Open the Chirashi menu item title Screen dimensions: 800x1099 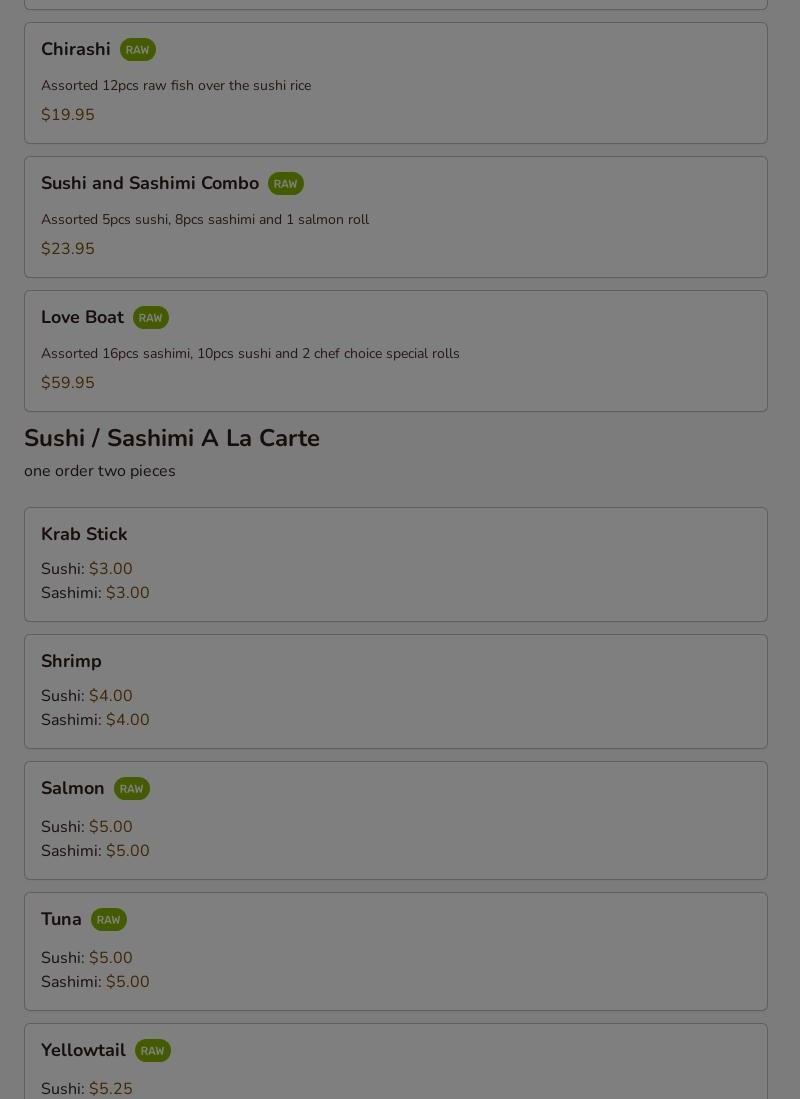pos(76,49)
